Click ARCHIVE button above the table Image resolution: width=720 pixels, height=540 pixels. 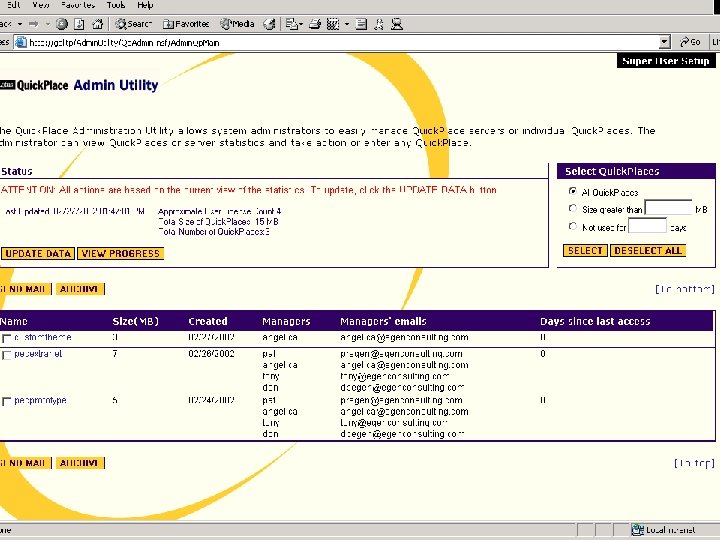(x=79, y=289)
